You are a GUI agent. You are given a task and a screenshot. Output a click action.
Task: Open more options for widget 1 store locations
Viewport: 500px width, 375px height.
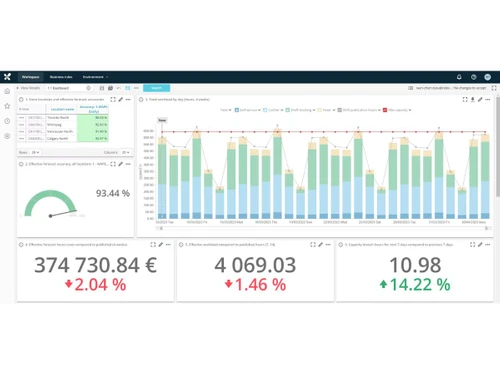coord(128,99)
